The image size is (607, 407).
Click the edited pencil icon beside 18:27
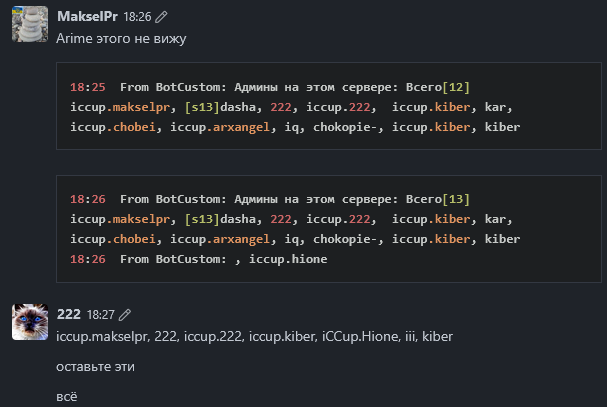pos(125,315)
